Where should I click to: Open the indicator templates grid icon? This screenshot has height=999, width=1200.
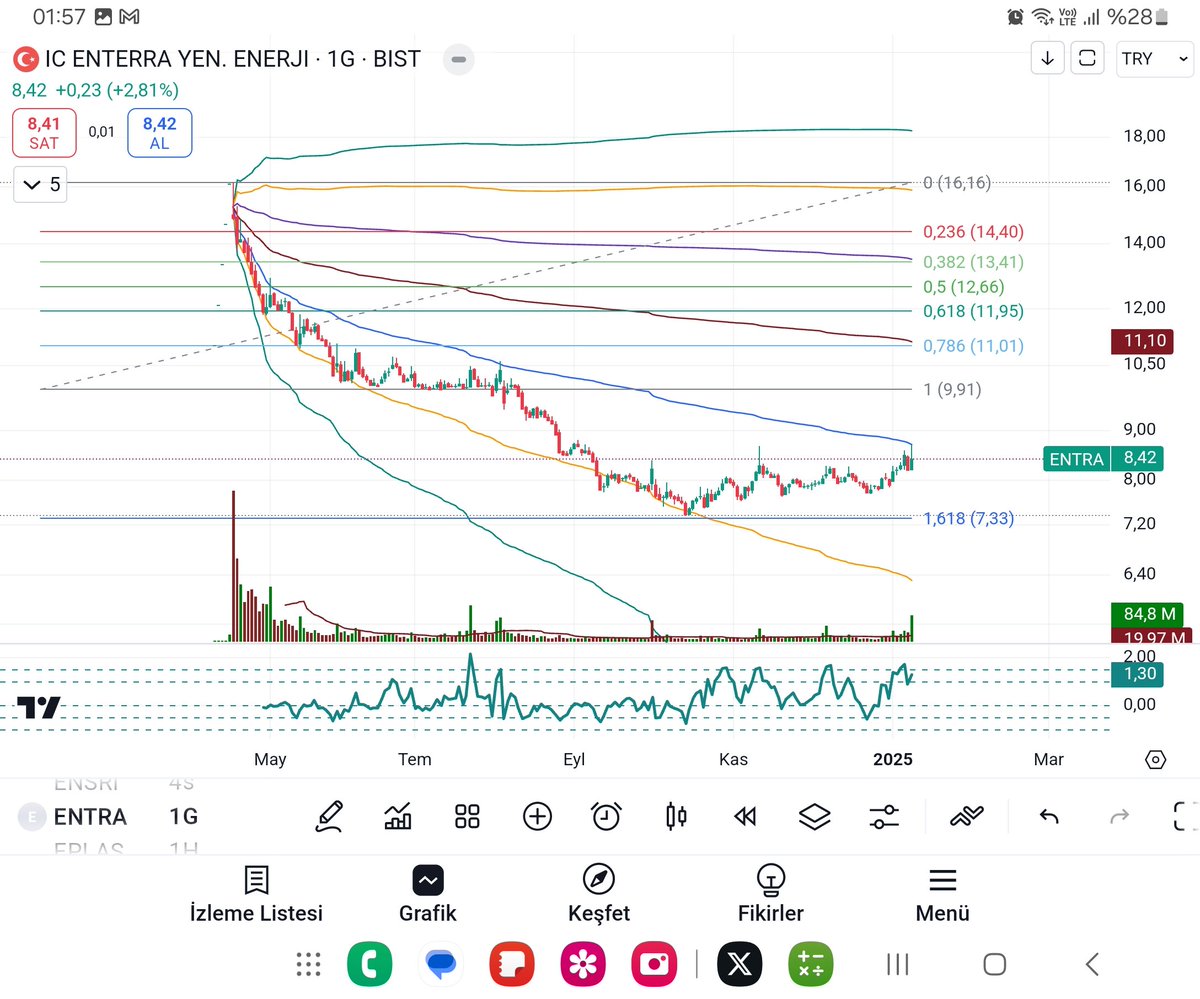[466, 816]
